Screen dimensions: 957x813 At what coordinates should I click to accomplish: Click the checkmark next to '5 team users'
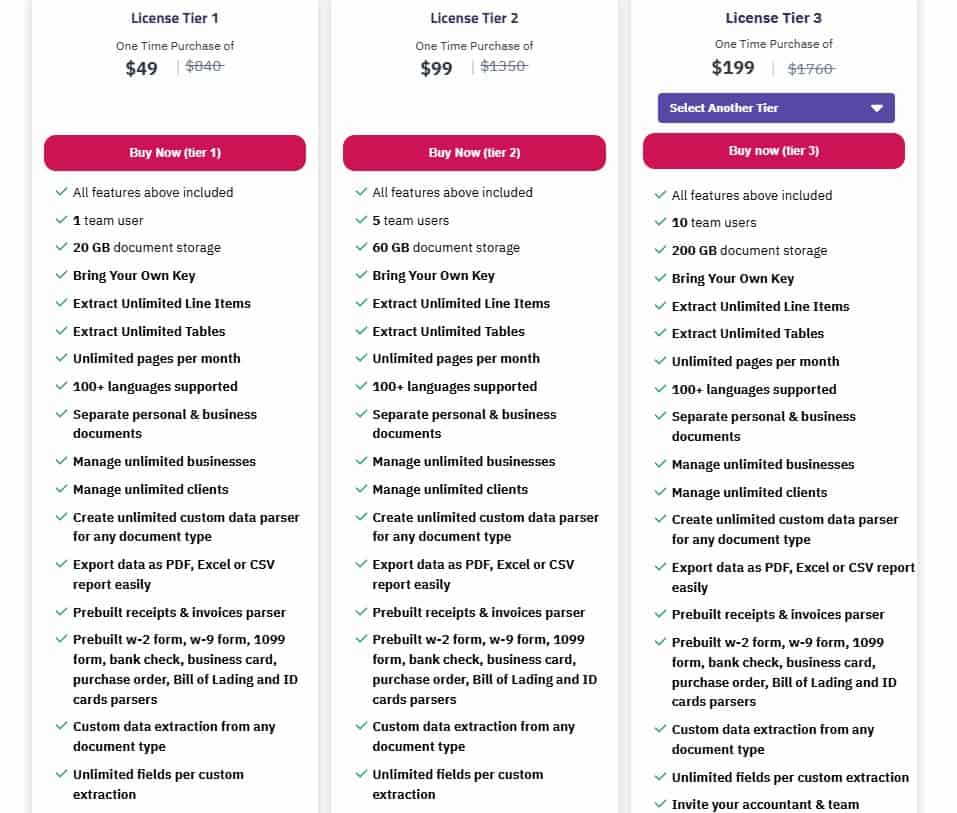360,220
